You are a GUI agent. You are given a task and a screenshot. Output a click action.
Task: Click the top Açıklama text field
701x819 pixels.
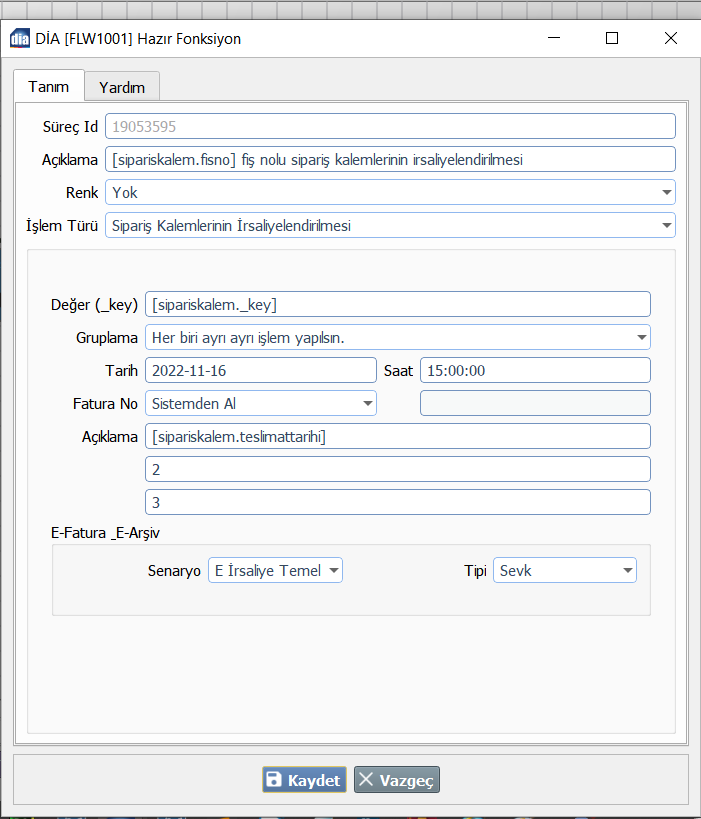pos(390,160)
